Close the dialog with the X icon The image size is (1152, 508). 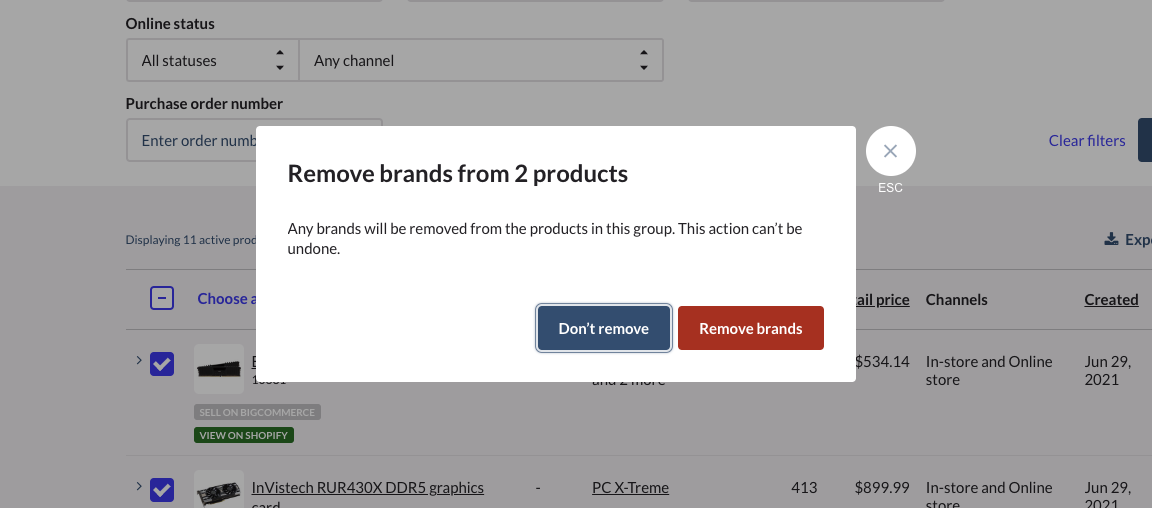[890, 151]
